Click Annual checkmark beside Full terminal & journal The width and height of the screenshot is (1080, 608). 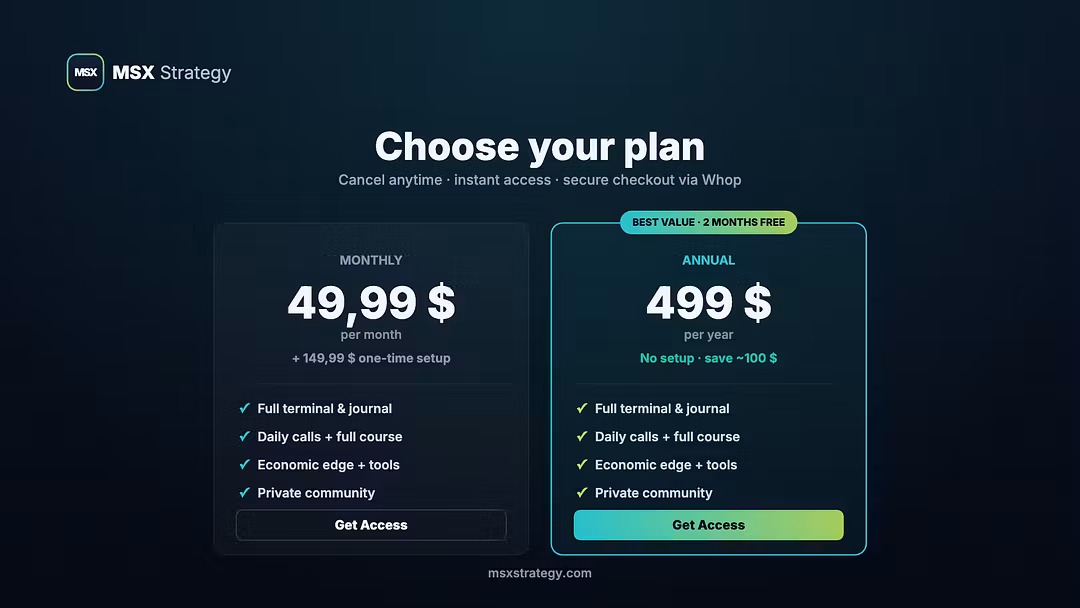582,408
